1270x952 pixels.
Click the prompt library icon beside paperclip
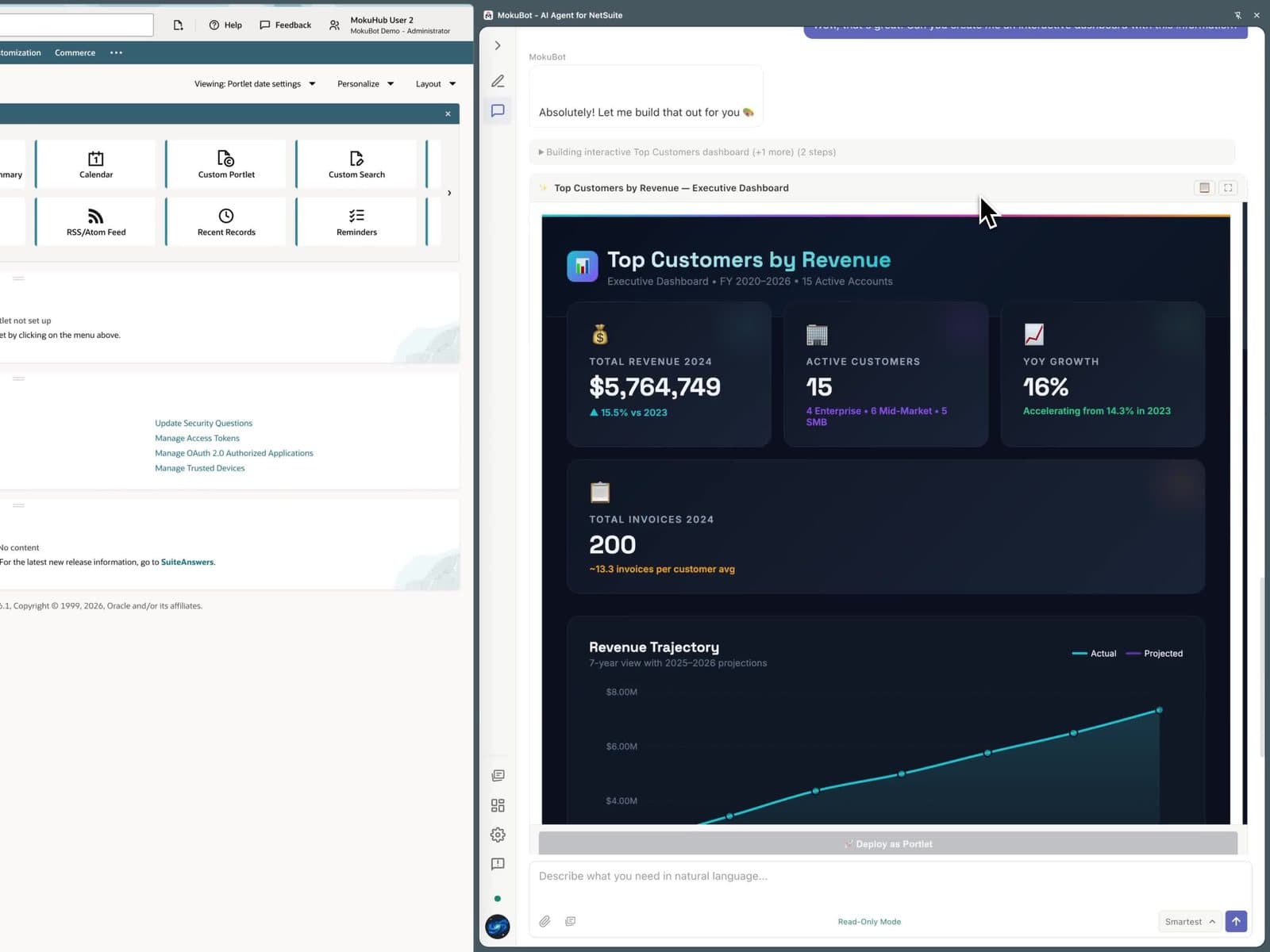570,921
